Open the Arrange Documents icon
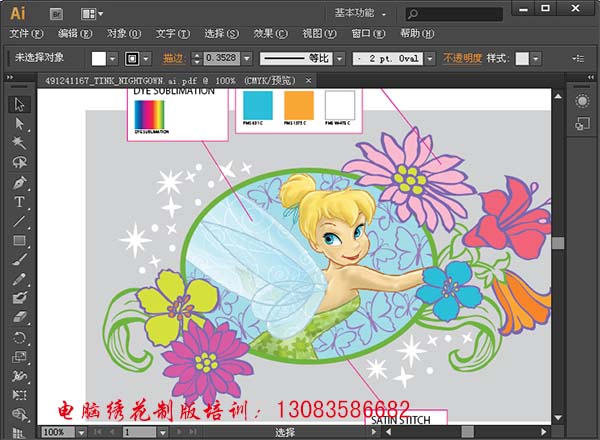Screen dimensions: 600x440 click(88, 14)
